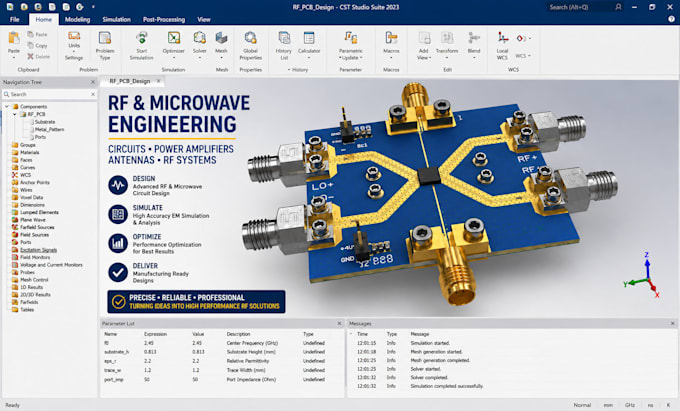This screenshot has height=411, width=680.
Task: Close the RF_PCB_Design tab
Action: click(158, 81)
